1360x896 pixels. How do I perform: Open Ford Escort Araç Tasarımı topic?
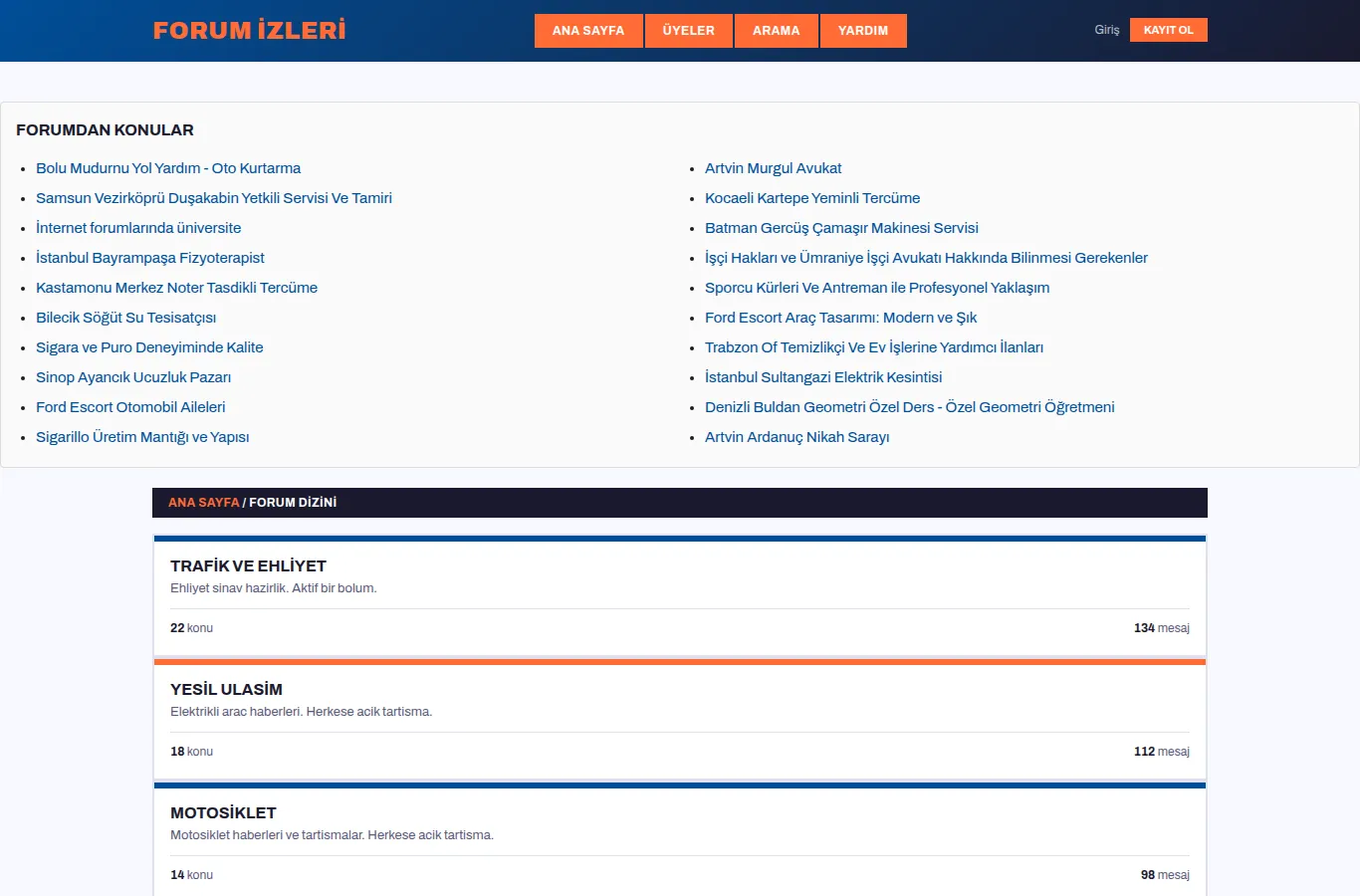840,318
